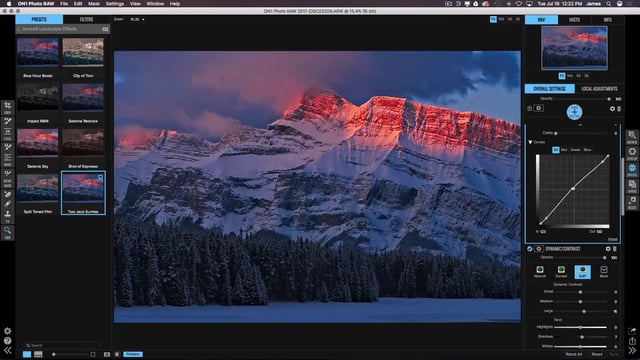Toggle Dynamic Contrast filter enabled checkmark
Viewport: 640px width, 360px height.
point(530,249)
